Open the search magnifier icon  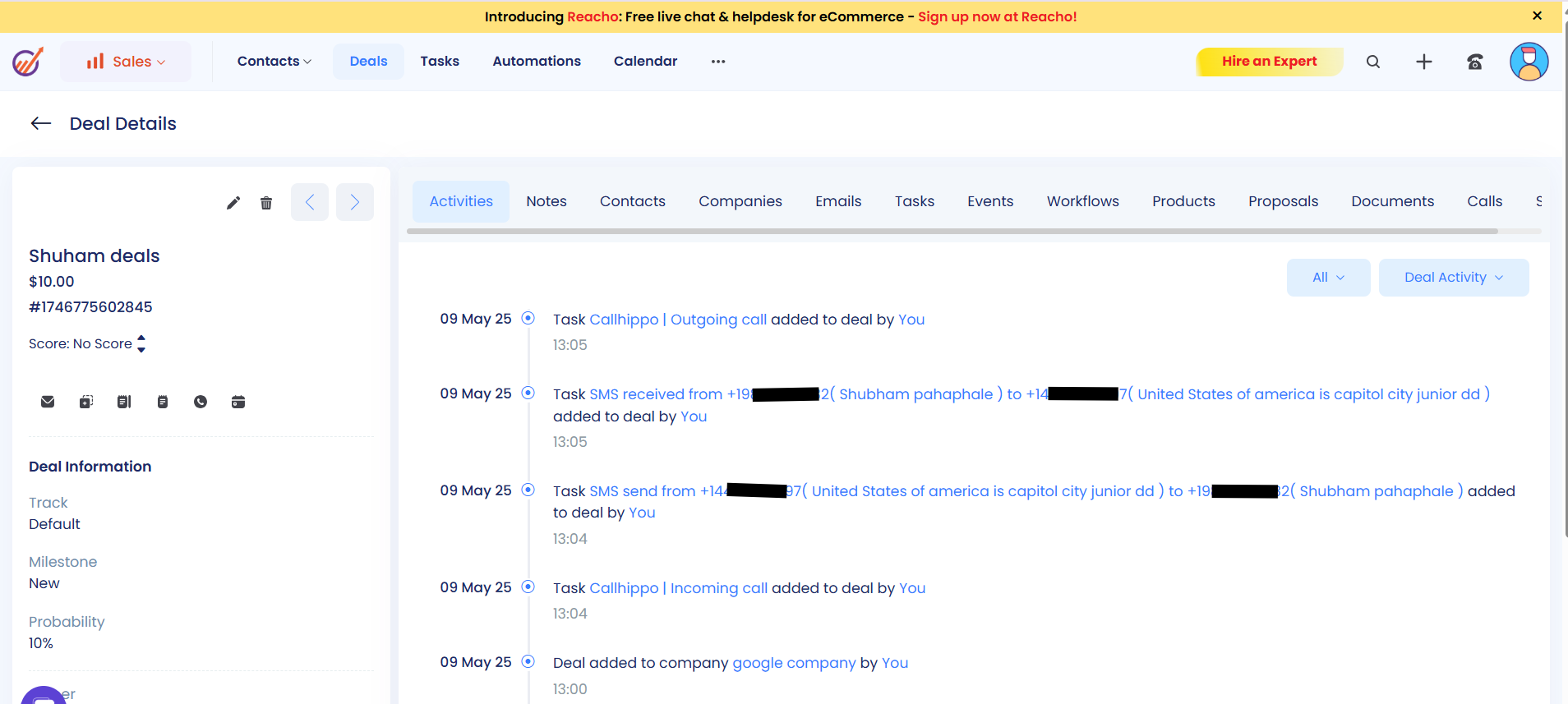(x=1373, y=62)
